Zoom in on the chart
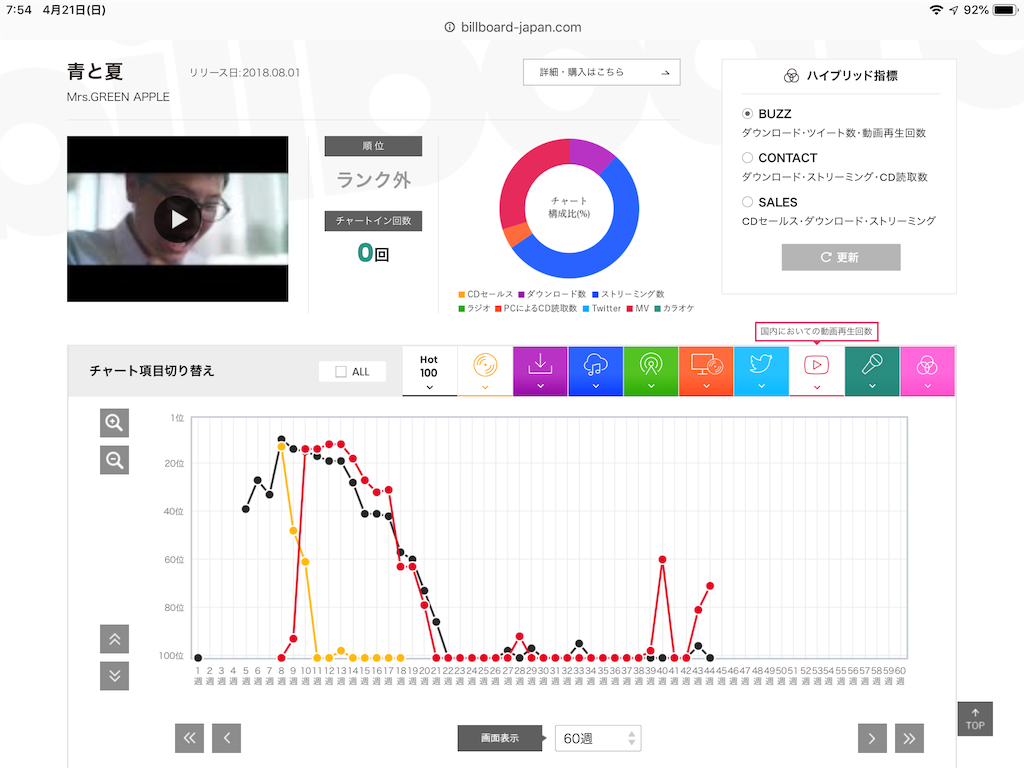The width and height of the screenshot is (1024, 768). pyautogui.click(x=114, y=423)
